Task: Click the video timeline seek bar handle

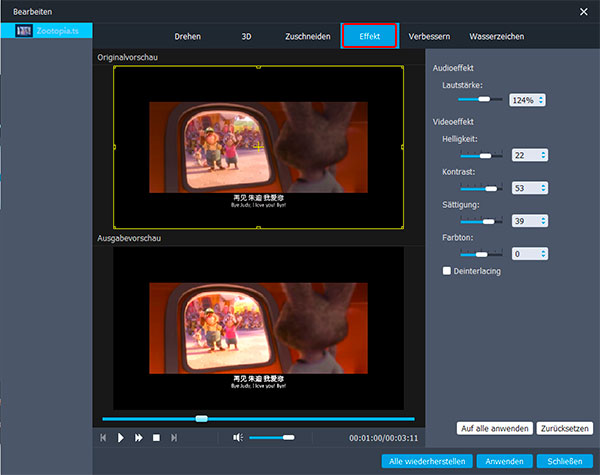Action: point(202,419)
